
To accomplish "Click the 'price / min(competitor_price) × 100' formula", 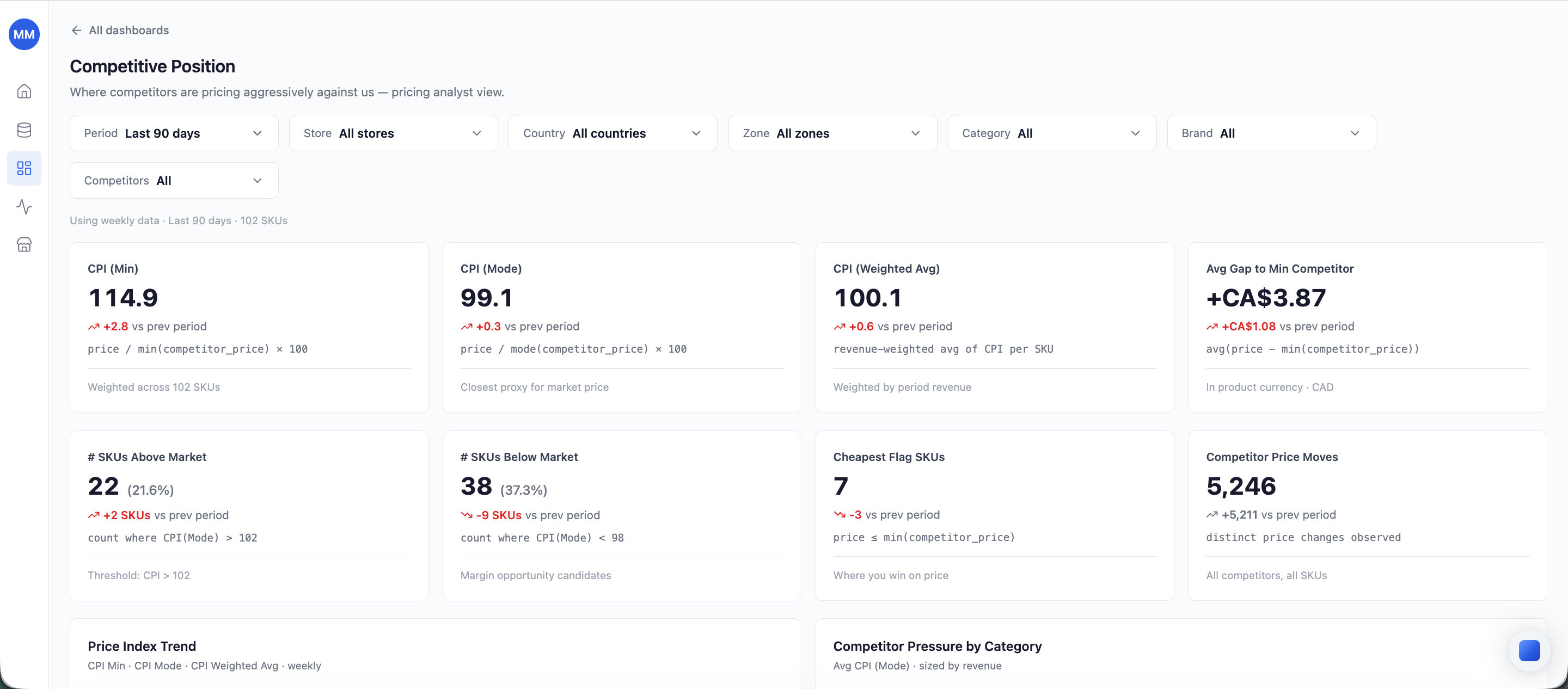I will 197,349.
